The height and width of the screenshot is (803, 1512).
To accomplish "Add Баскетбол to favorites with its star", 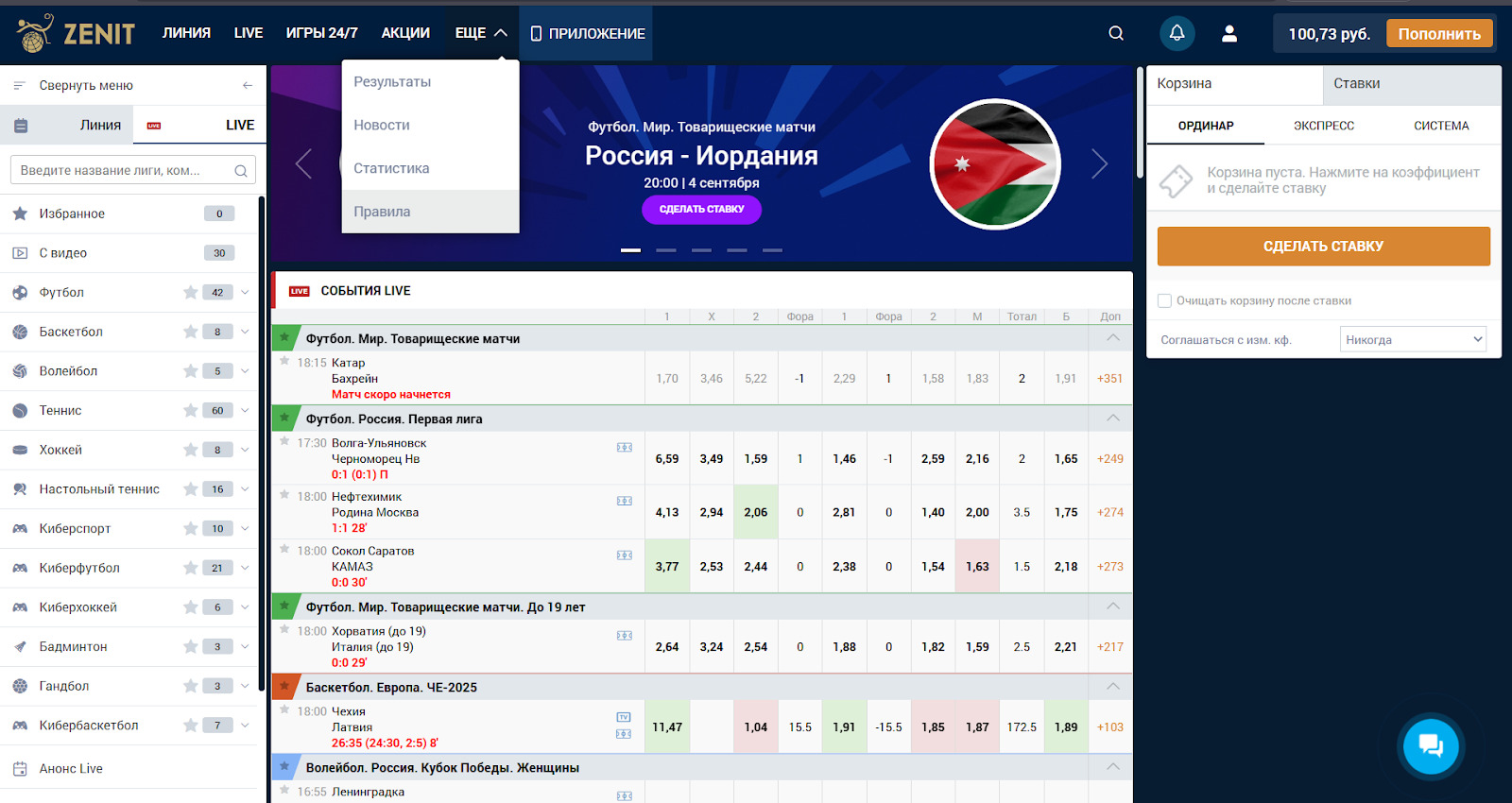I will point(190,332).
